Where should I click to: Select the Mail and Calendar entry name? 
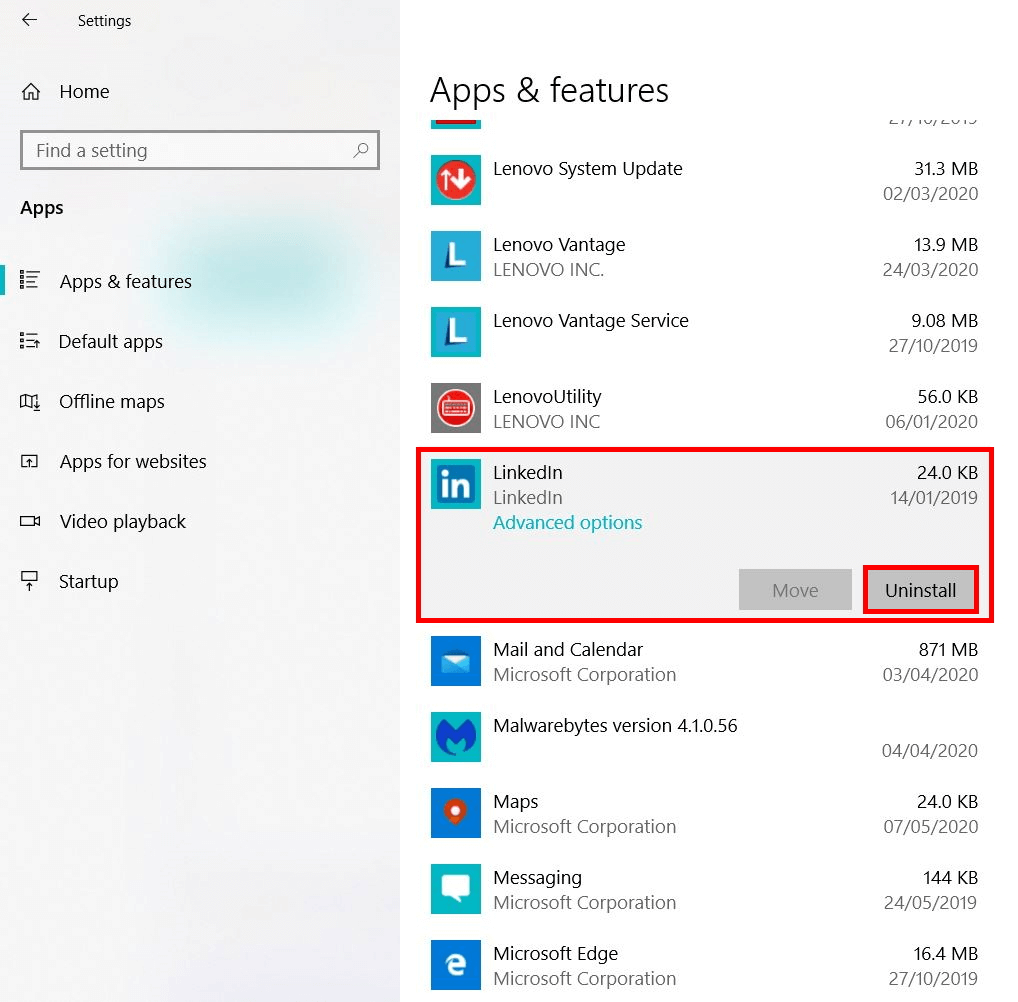(x=568, y=650)
